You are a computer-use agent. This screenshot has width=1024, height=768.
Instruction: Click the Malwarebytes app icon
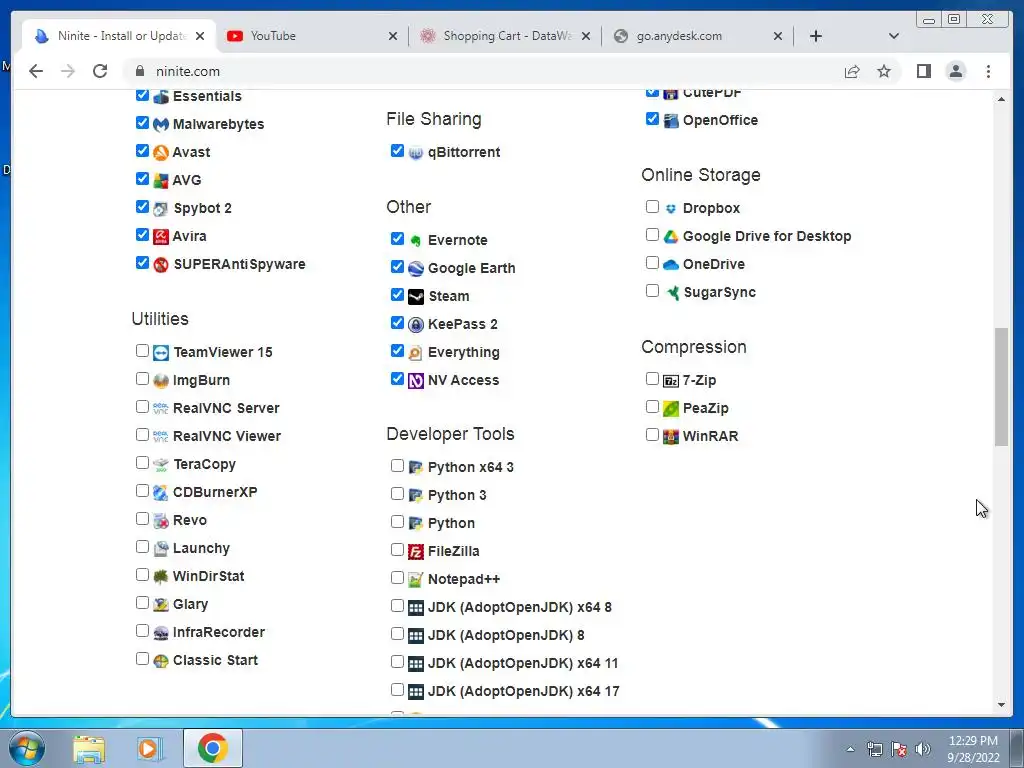click(x=161, y=124)
